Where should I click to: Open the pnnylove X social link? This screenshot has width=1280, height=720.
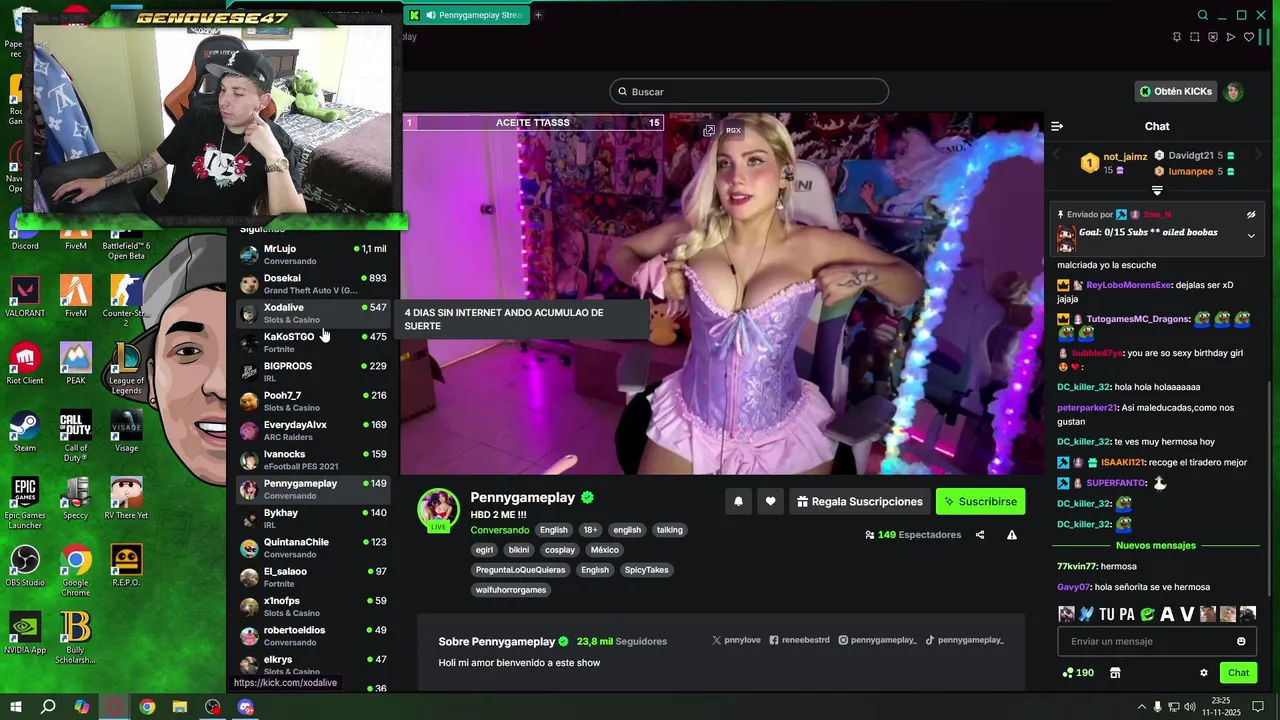click(x=736, y=640)
